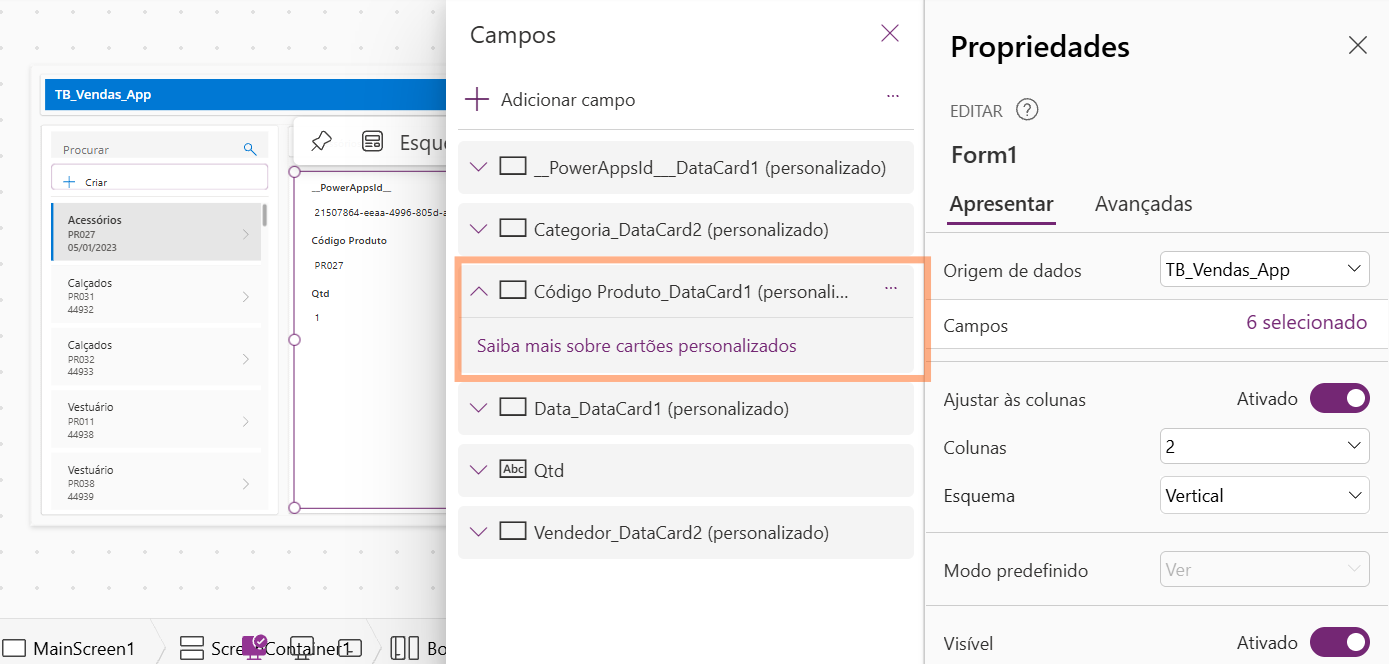The width and height of the screenshot is (1389, 664).
Task: Click the help question mark next to EDITAR
Action: tap(1027, 110)
